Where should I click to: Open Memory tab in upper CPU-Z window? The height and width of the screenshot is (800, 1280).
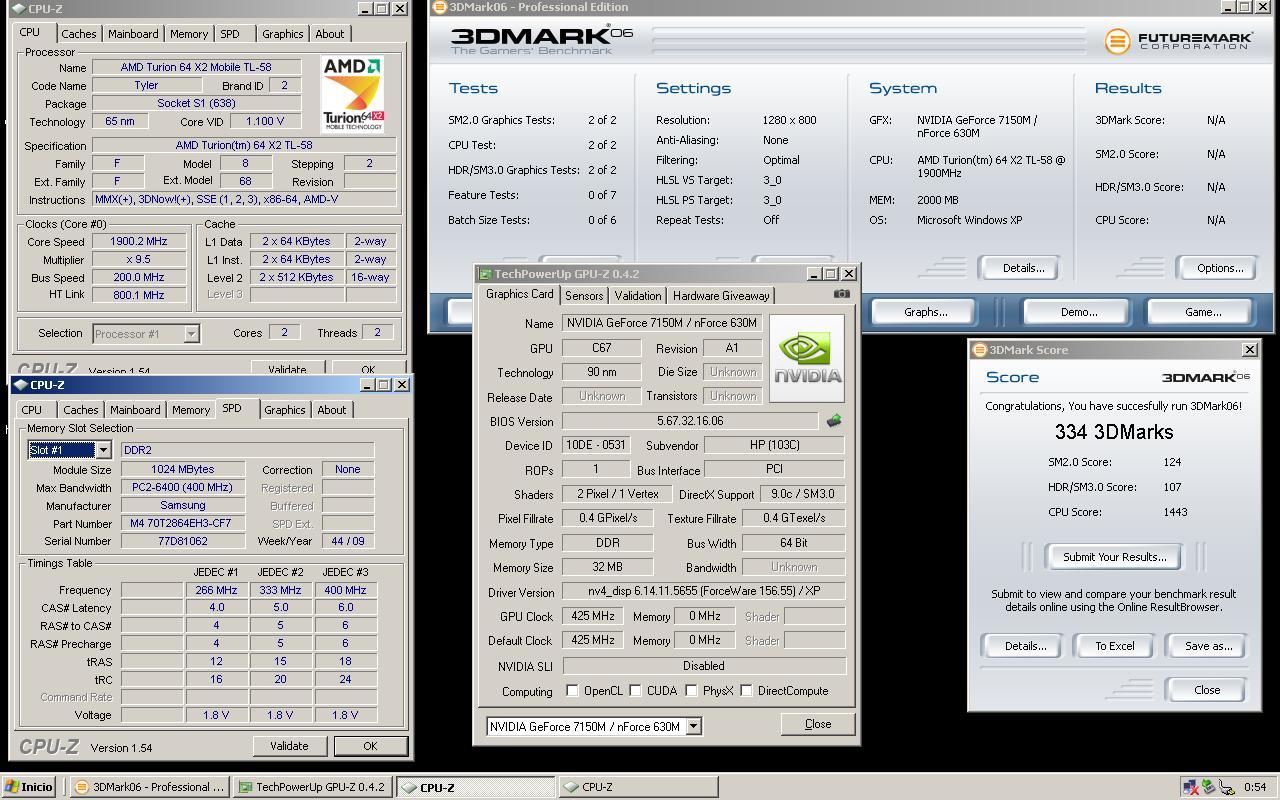tap(189, 34)
